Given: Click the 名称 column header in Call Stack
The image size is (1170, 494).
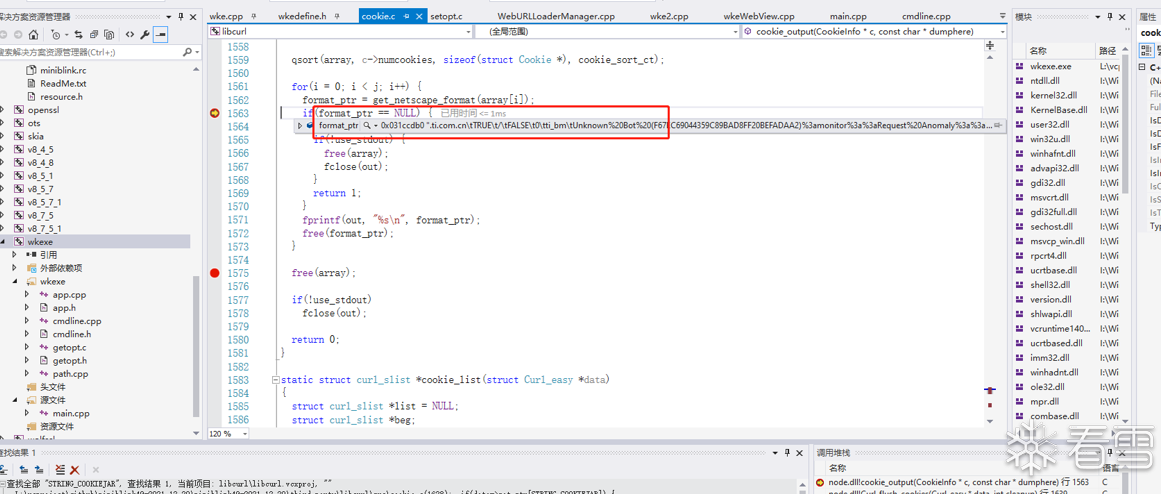Looking at the screenshot, I should (x=837, y=468).
